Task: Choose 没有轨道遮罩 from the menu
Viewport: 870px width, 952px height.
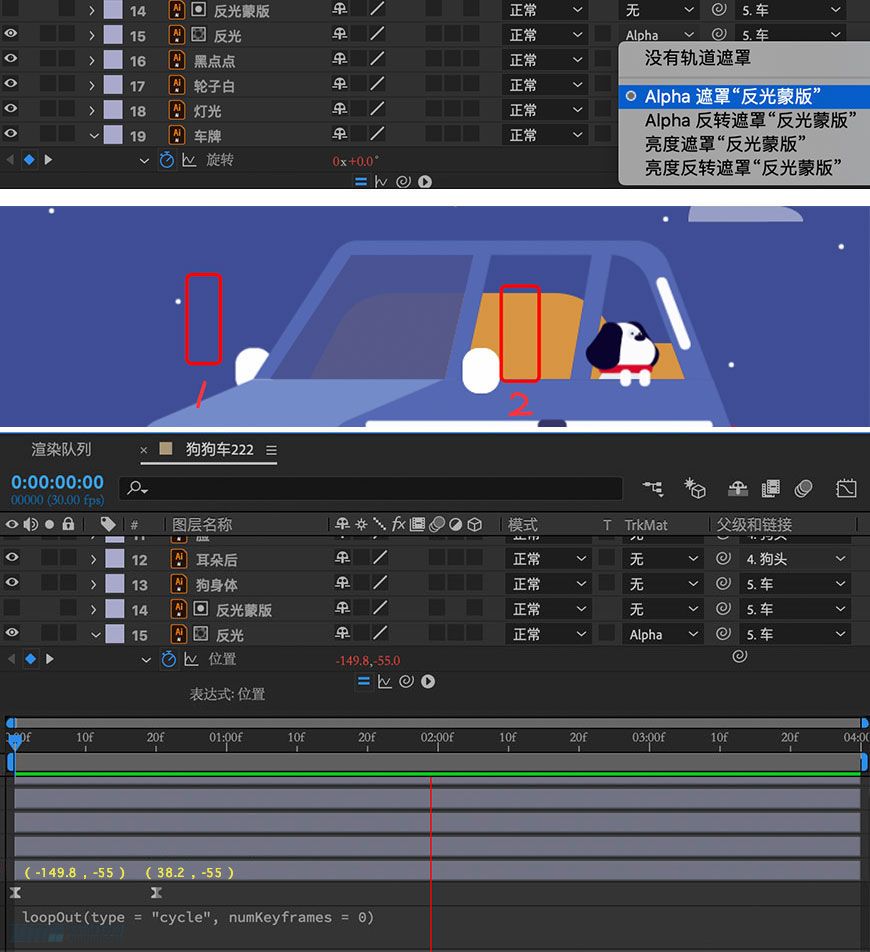Action: [x=698, y=58]
